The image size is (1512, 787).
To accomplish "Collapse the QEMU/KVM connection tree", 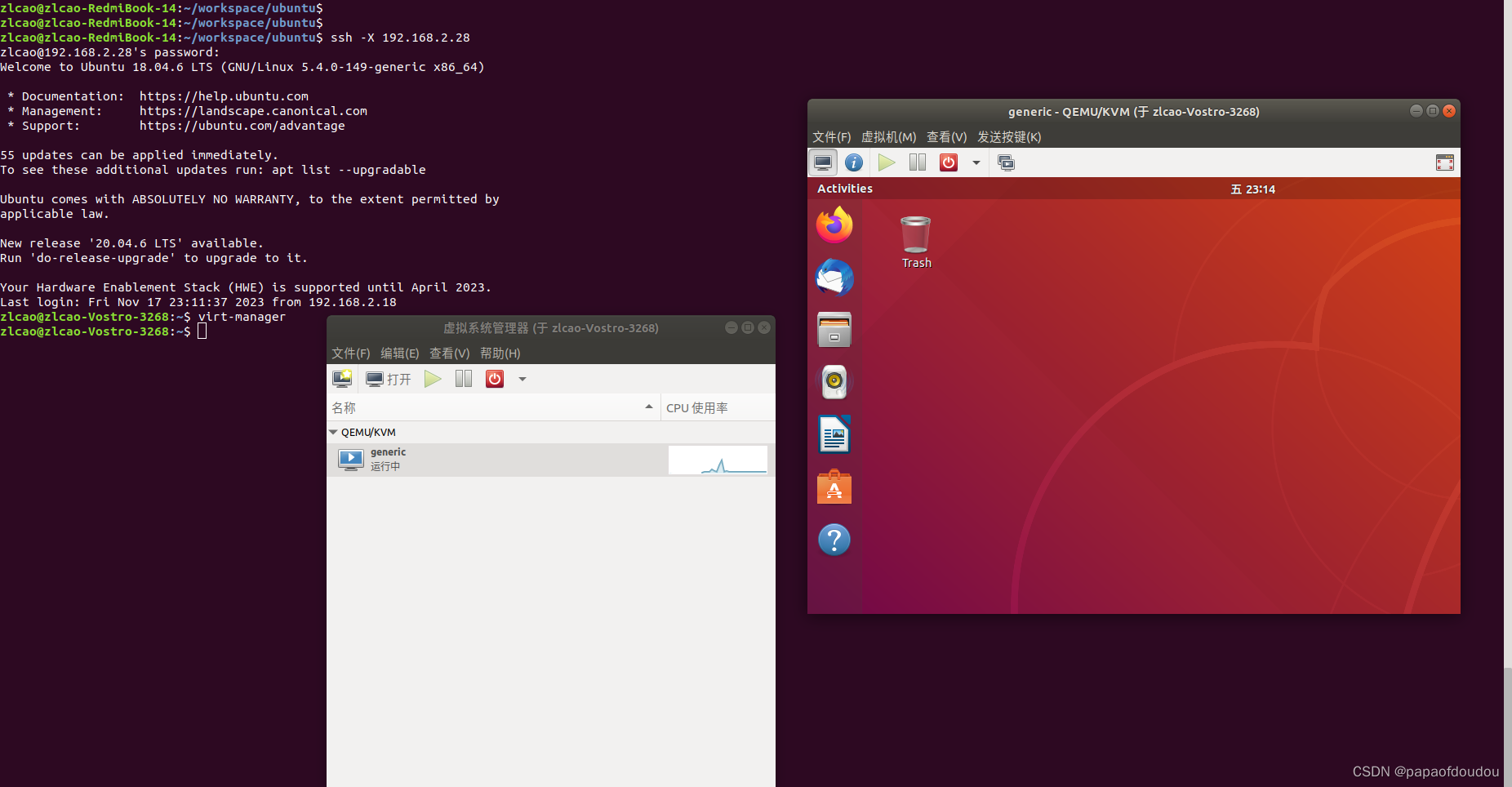I will coord(333,432).
